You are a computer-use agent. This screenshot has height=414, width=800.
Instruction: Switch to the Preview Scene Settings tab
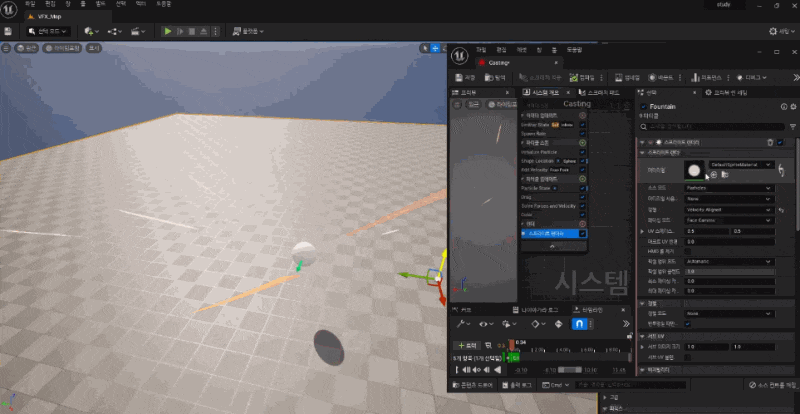727,92
